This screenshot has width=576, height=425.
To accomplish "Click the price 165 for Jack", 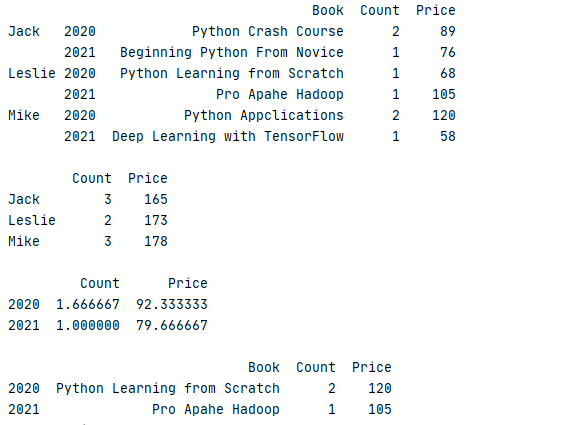I will pos(156,199).
